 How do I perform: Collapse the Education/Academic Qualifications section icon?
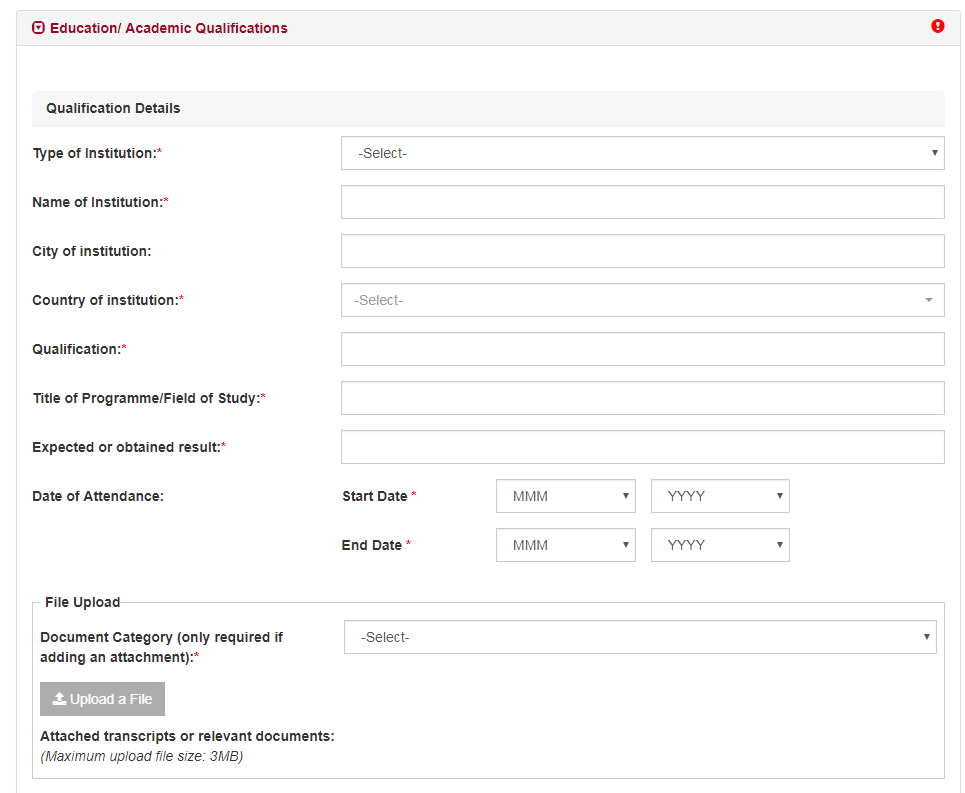coord(38,28)
